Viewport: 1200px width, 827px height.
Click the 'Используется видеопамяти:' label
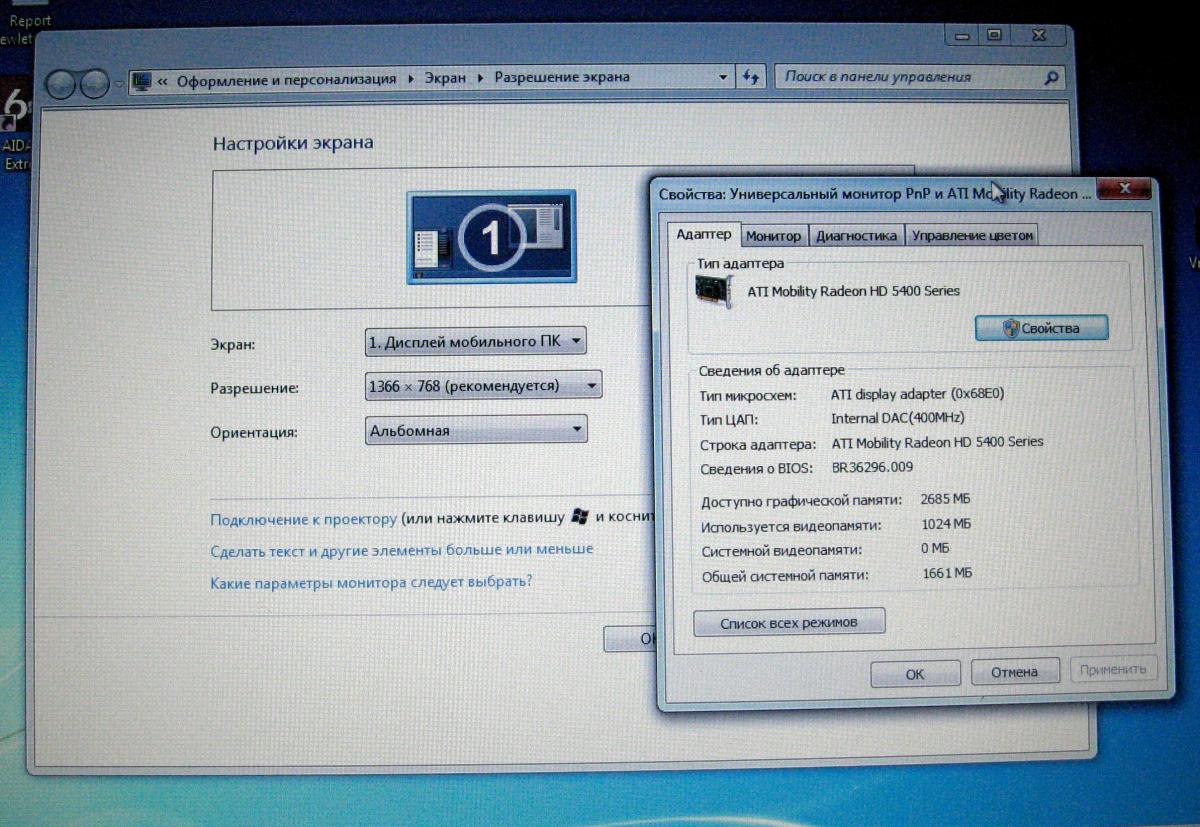[790, 526]
